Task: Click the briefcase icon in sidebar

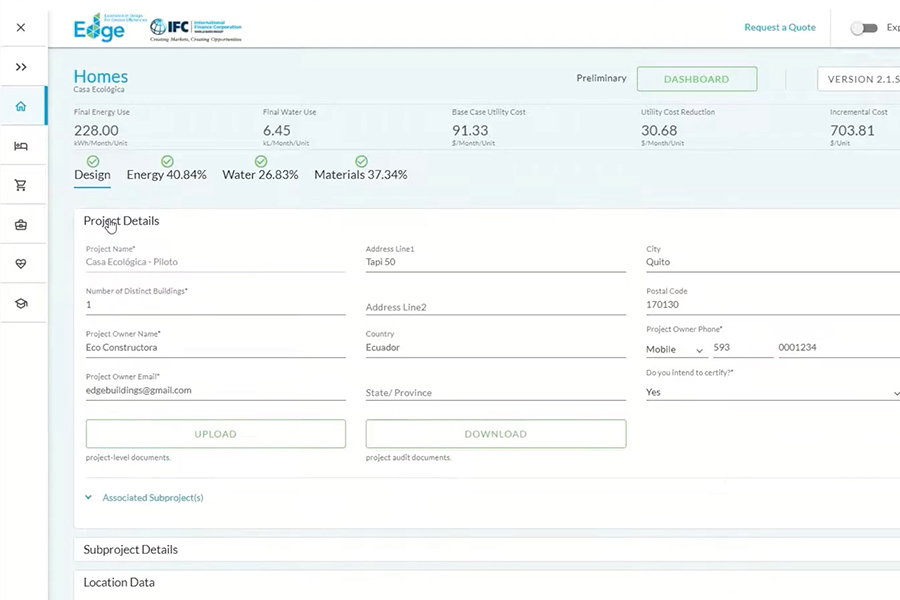Action: click(x=21, y=225)
